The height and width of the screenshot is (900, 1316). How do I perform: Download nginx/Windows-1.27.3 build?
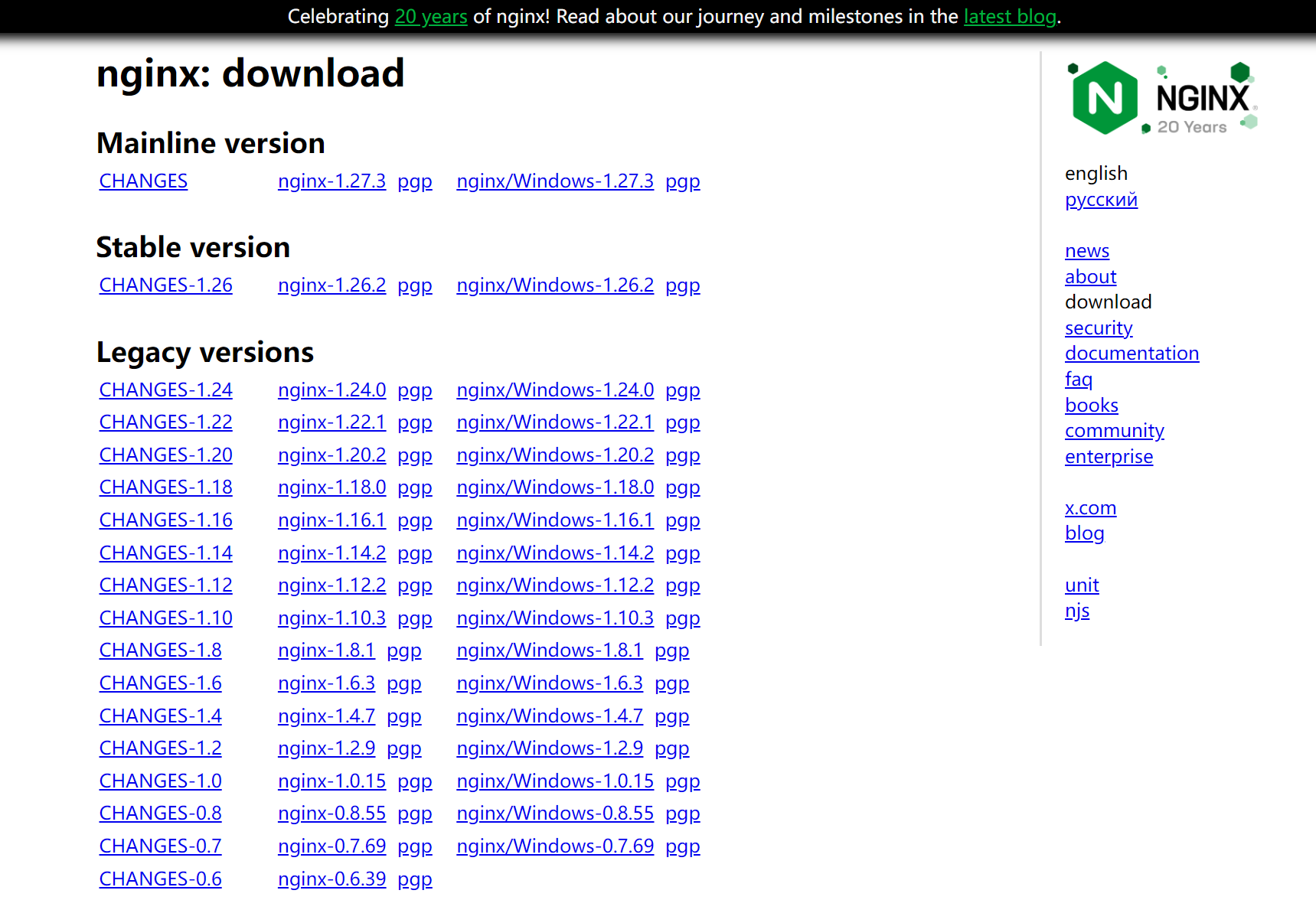click(x=554, y=181)
